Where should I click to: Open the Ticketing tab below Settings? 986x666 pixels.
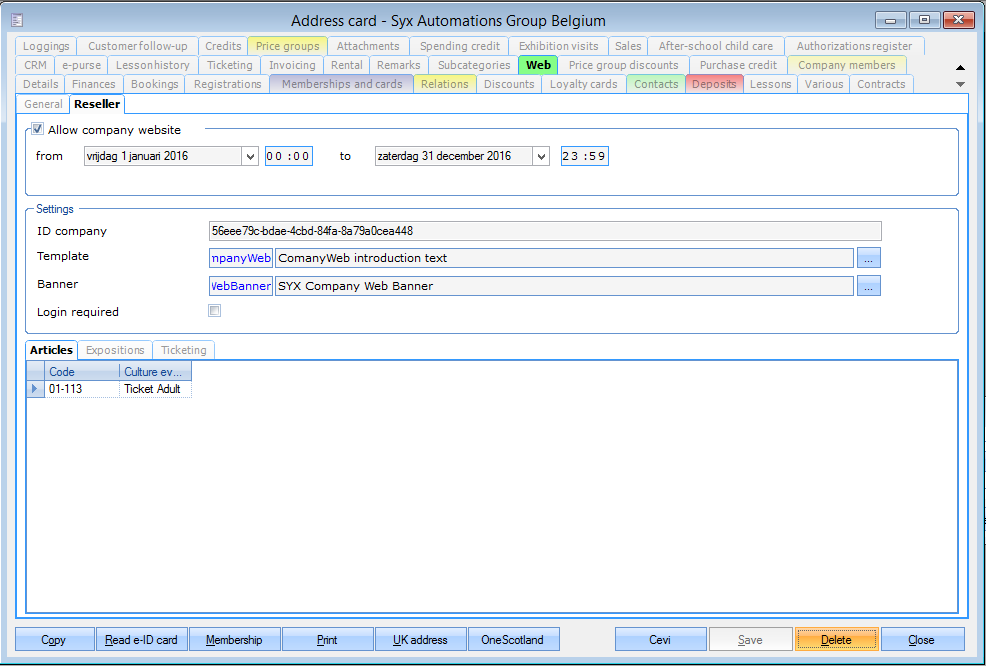184,350
